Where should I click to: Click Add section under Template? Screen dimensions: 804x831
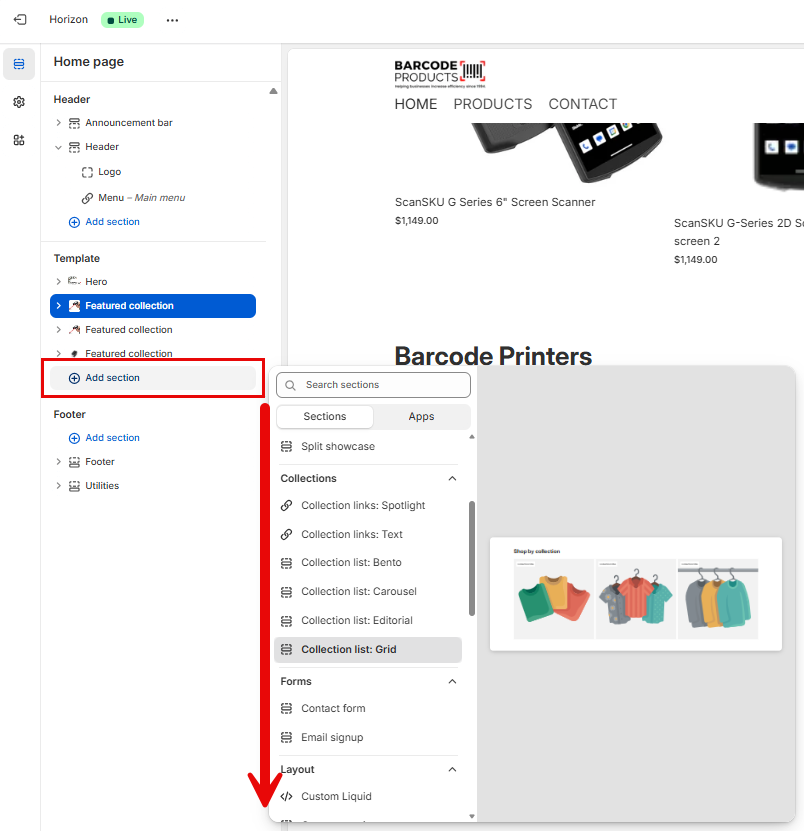pyautogui.click(x=153, y=378)
